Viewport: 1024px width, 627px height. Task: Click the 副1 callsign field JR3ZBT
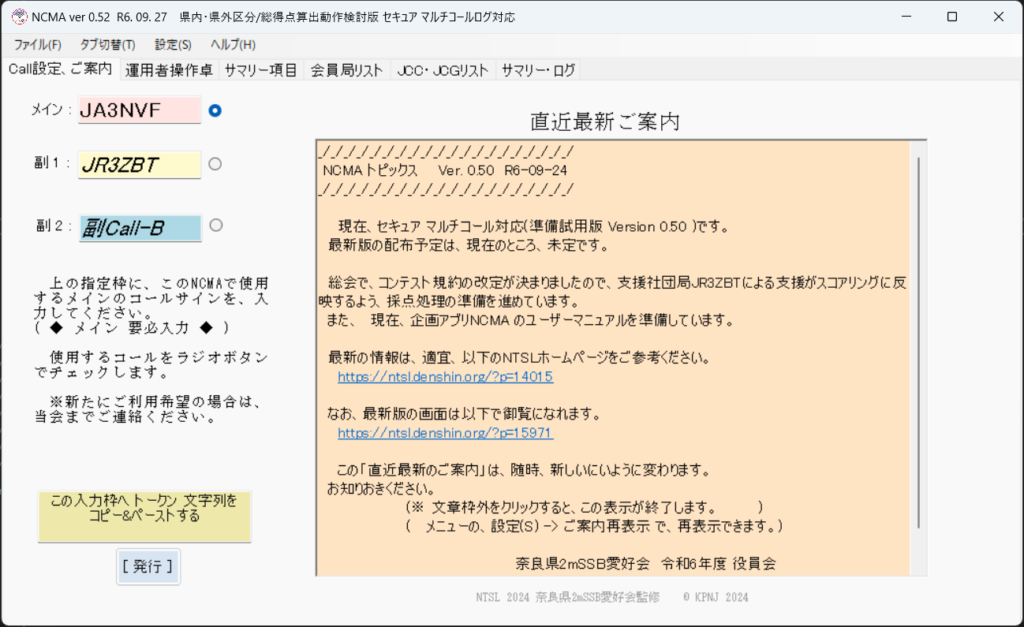[139, 165]
